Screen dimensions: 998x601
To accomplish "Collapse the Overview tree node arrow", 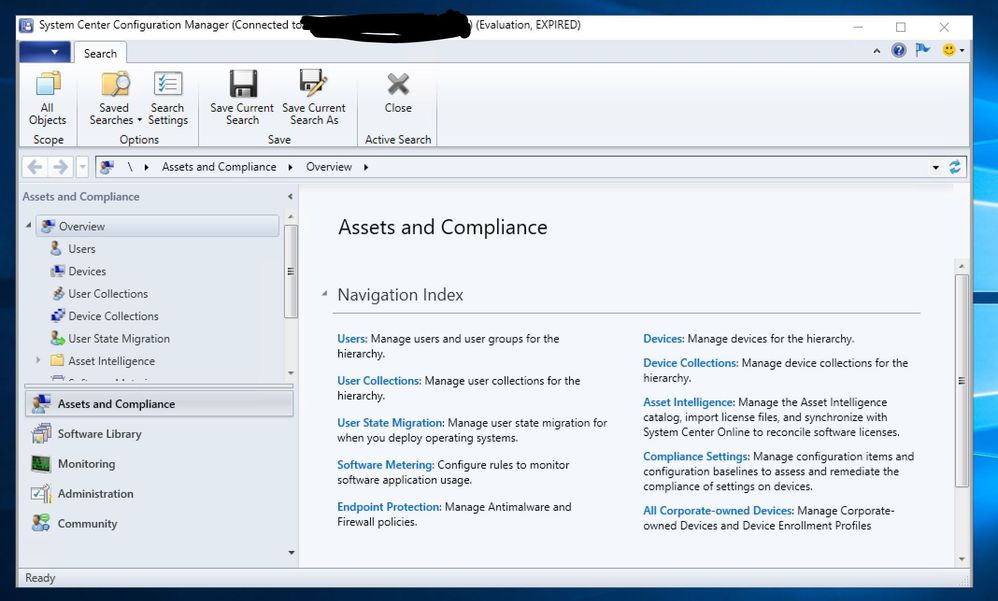I will pyautogui.click(x=29, y=225).
